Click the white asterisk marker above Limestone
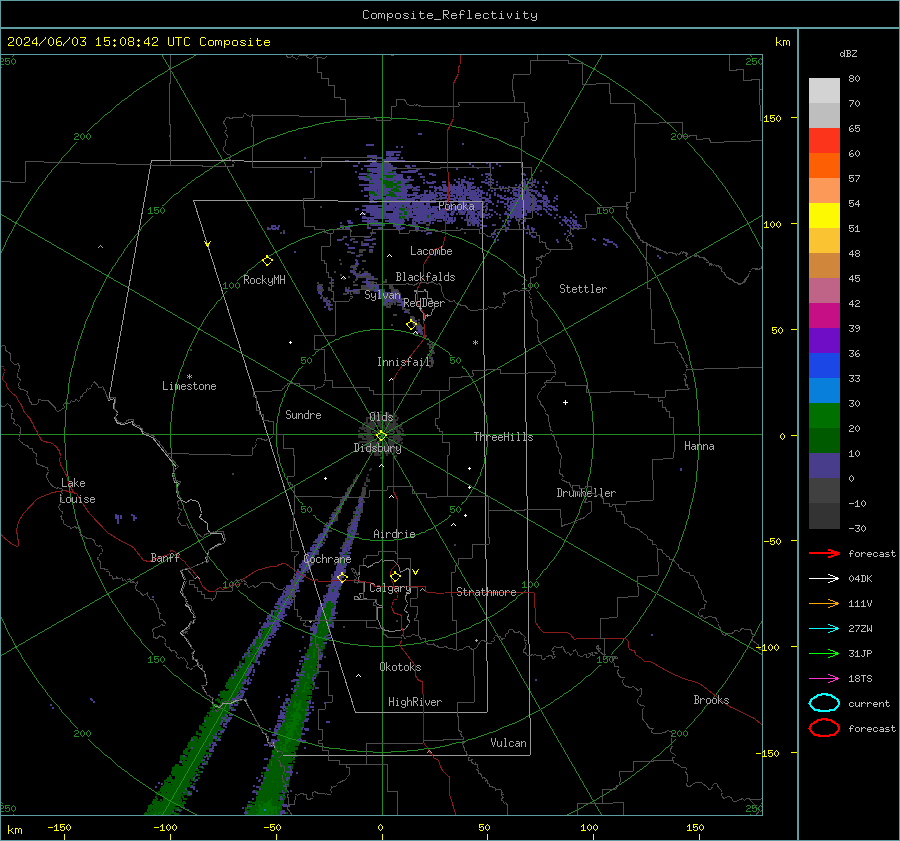The height and width of the screenshot is (841, 900). point(189,377)
